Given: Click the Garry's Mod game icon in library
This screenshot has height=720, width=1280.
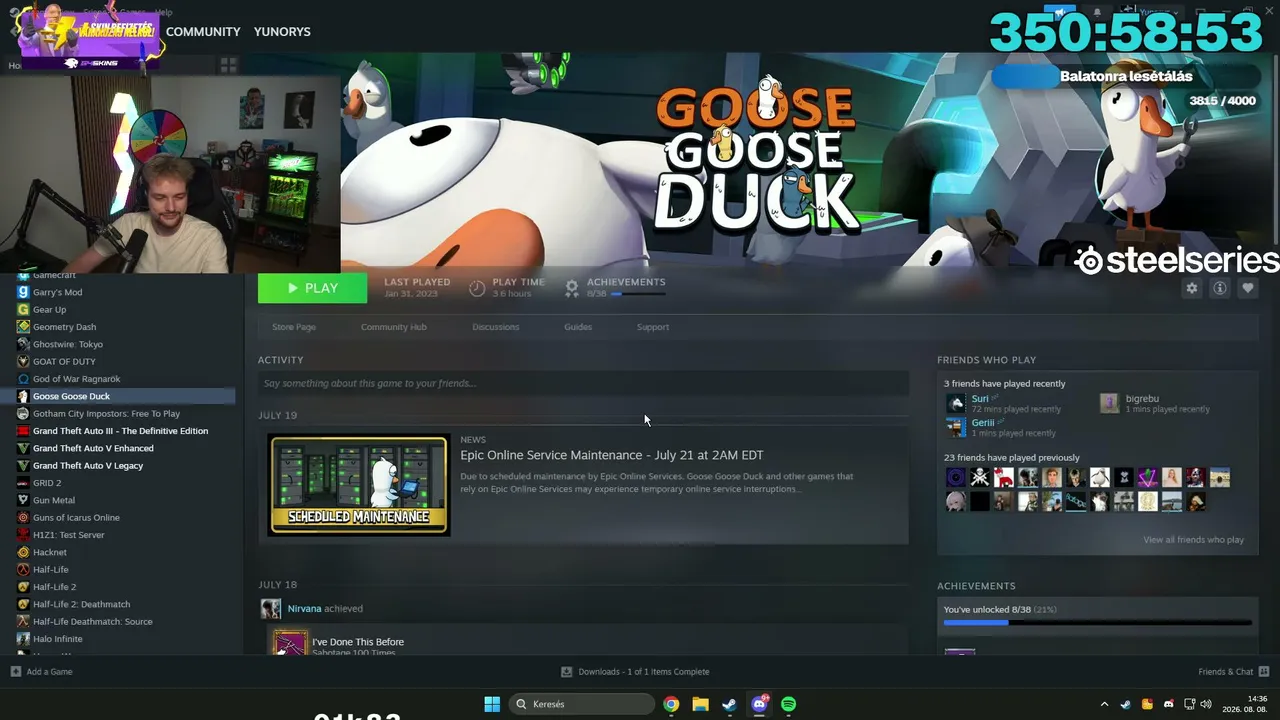Looking at the screenshot, I should [x=23, y=292].
